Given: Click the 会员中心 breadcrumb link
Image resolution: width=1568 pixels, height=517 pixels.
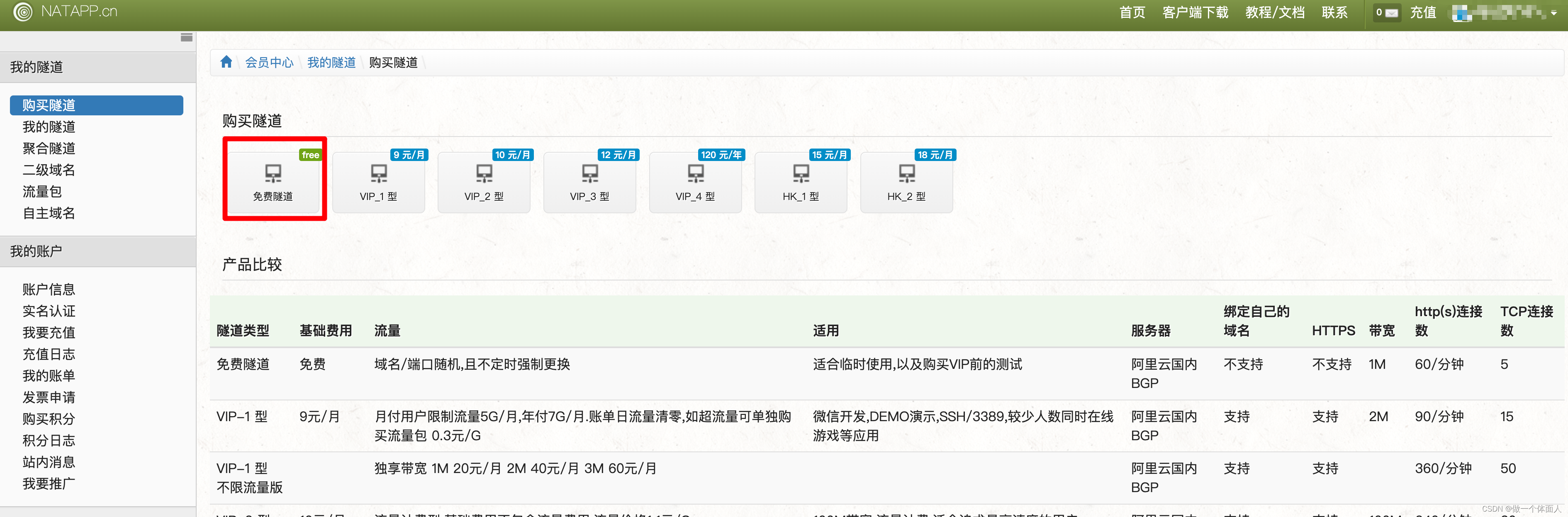Looking at the screenshot, I should [269, 63].
